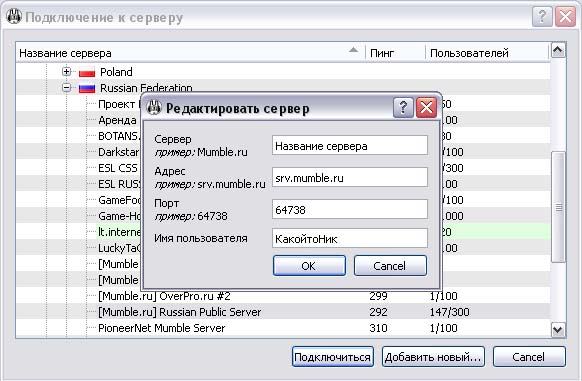Viewport: 582px width, 381px height.
Task: Click the Russian Federation flag icon
Action: 87,88
